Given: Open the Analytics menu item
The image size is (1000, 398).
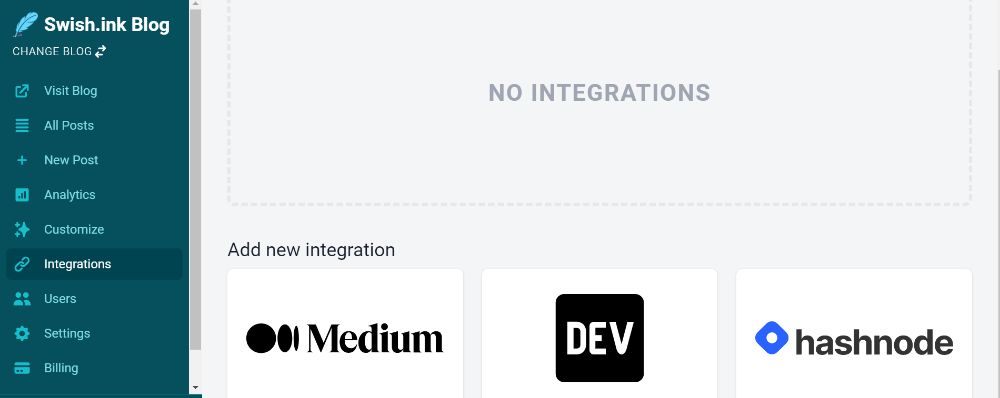Looking at the screenshot, I should pyautogui.click(x=94, y=195).
